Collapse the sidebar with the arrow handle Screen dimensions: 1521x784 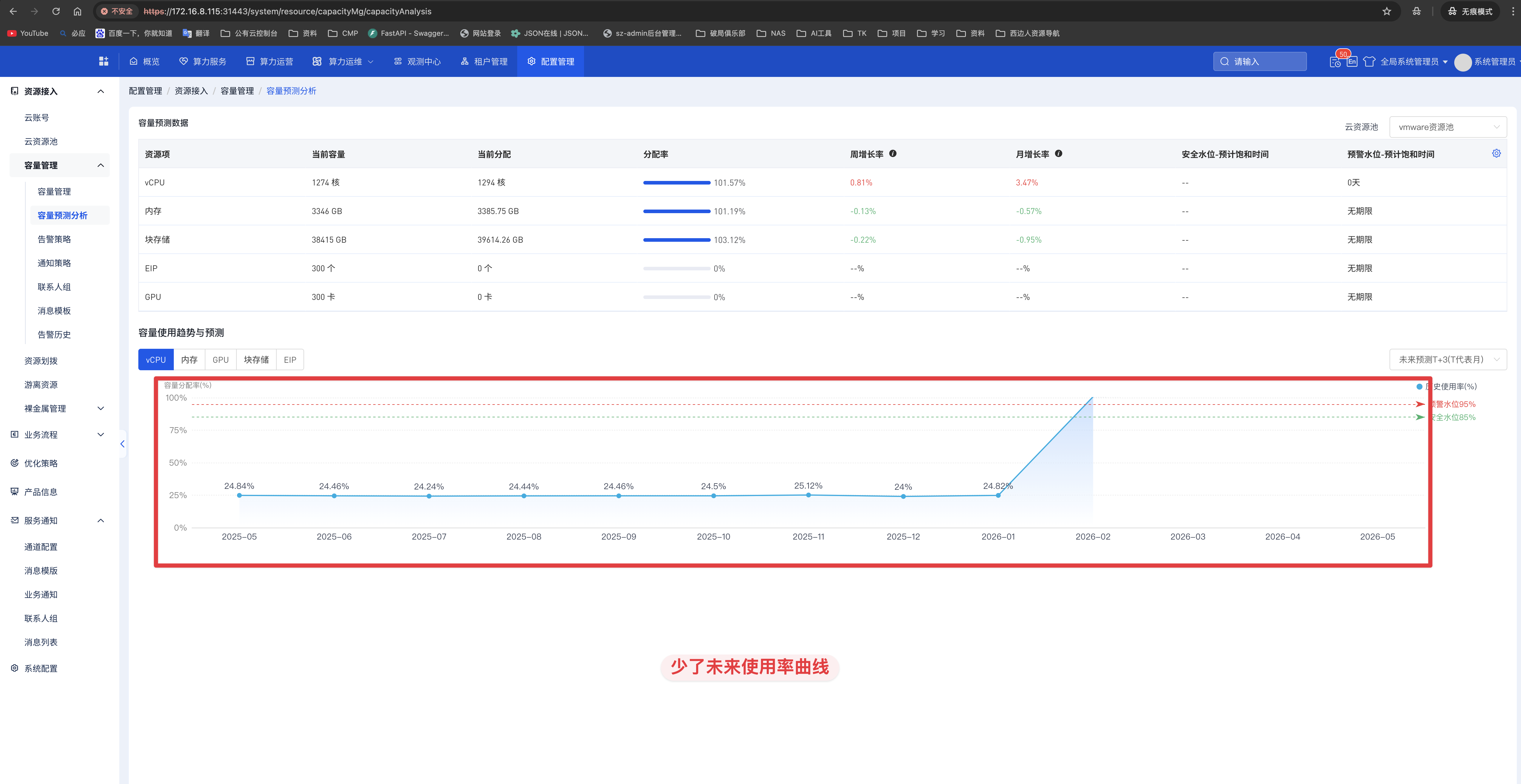pyautogui.click(x=122, y=444)
